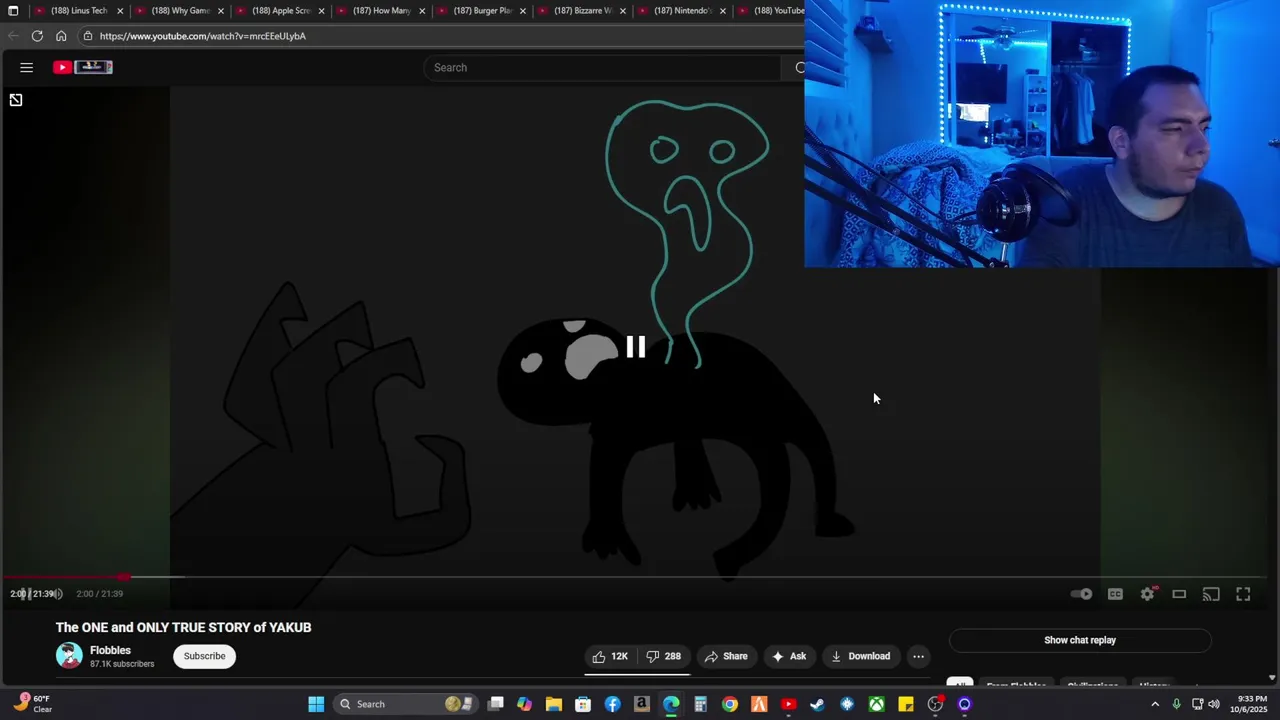The image size is (1280, 720).
Task: Enter full screen mode
Action: click(x=1243, y=594)
